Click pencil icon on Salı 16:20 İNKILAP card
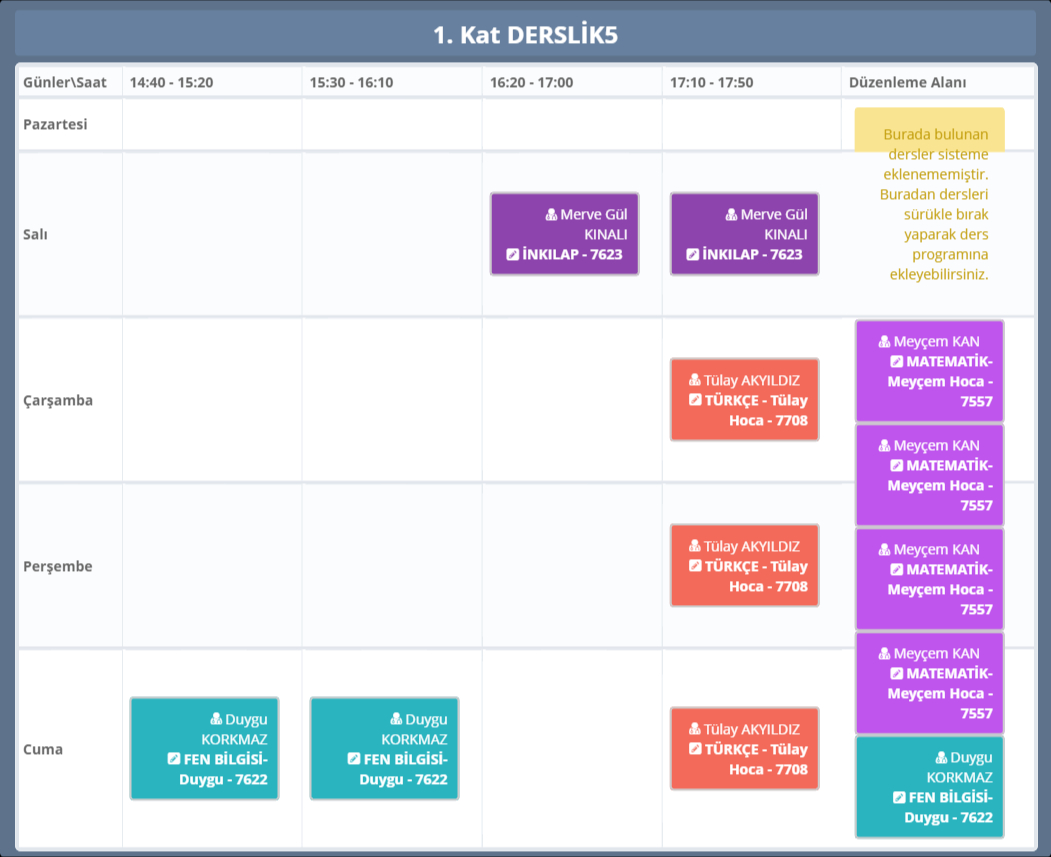 [x=513, y=254]
